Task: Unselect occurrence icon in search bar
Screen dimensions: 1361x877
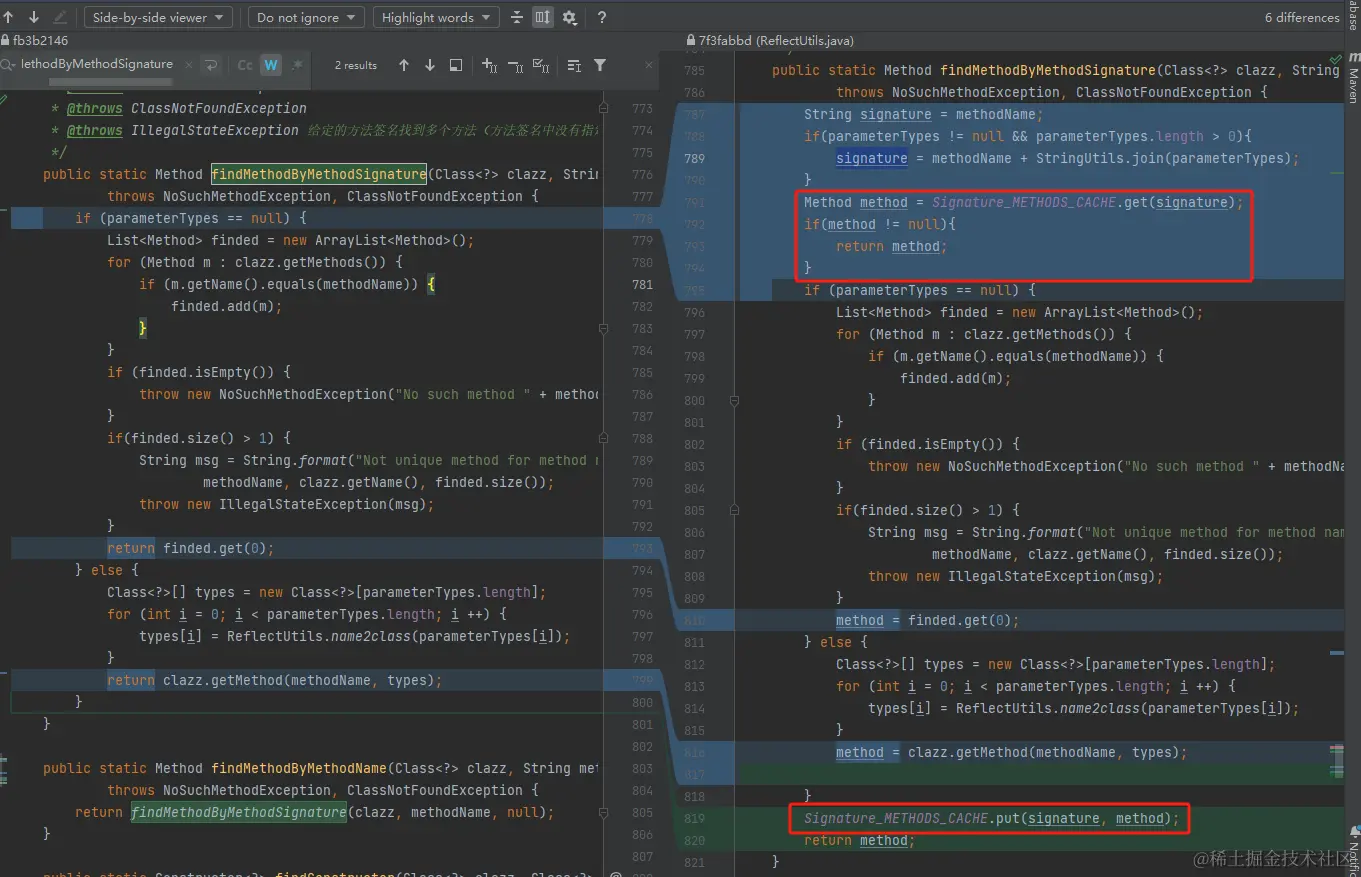Action: coord(516,65)
